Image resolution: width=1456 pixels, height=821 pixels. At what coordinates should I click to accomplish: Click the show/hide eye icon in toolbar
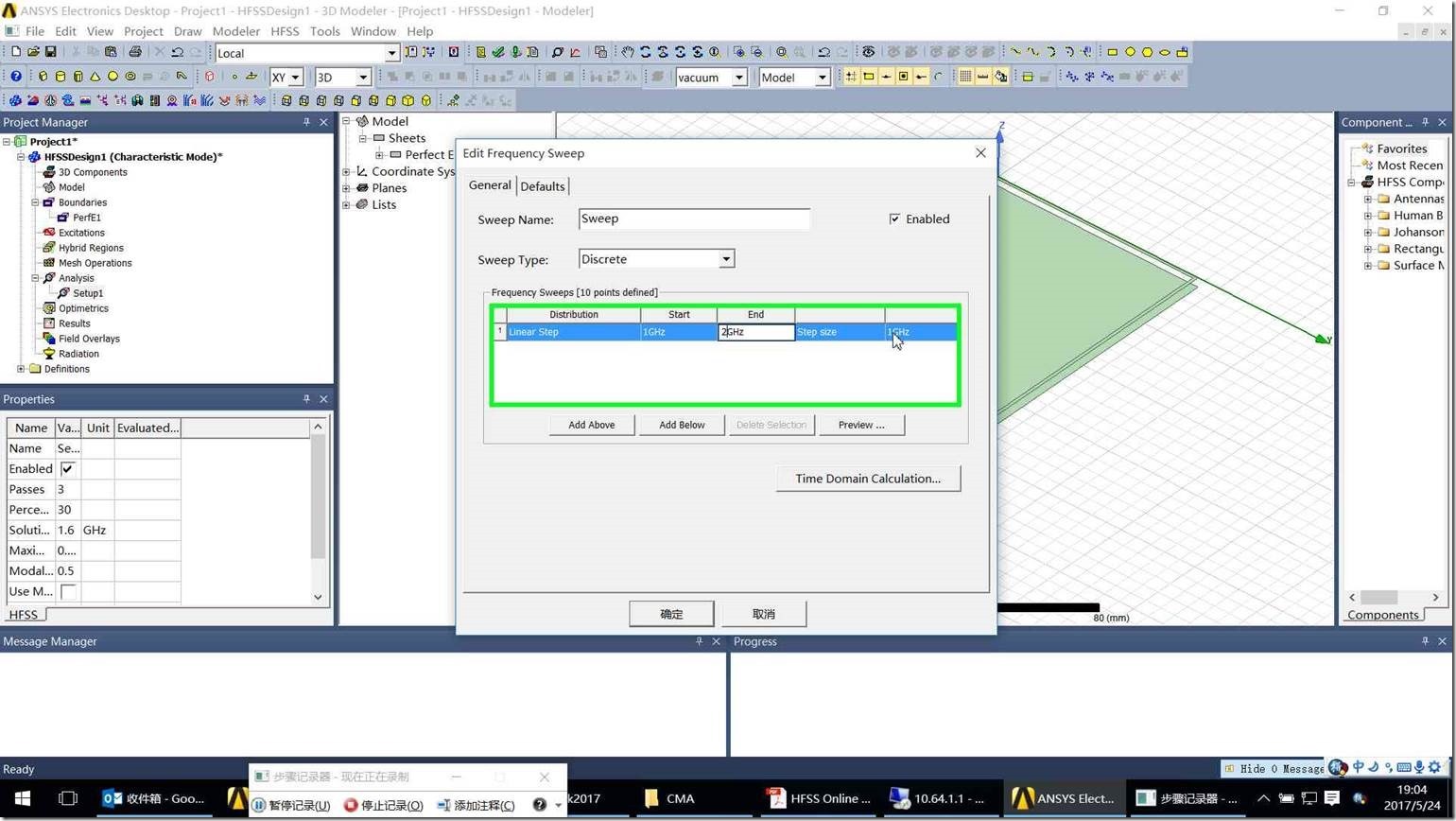click(868, 52)
